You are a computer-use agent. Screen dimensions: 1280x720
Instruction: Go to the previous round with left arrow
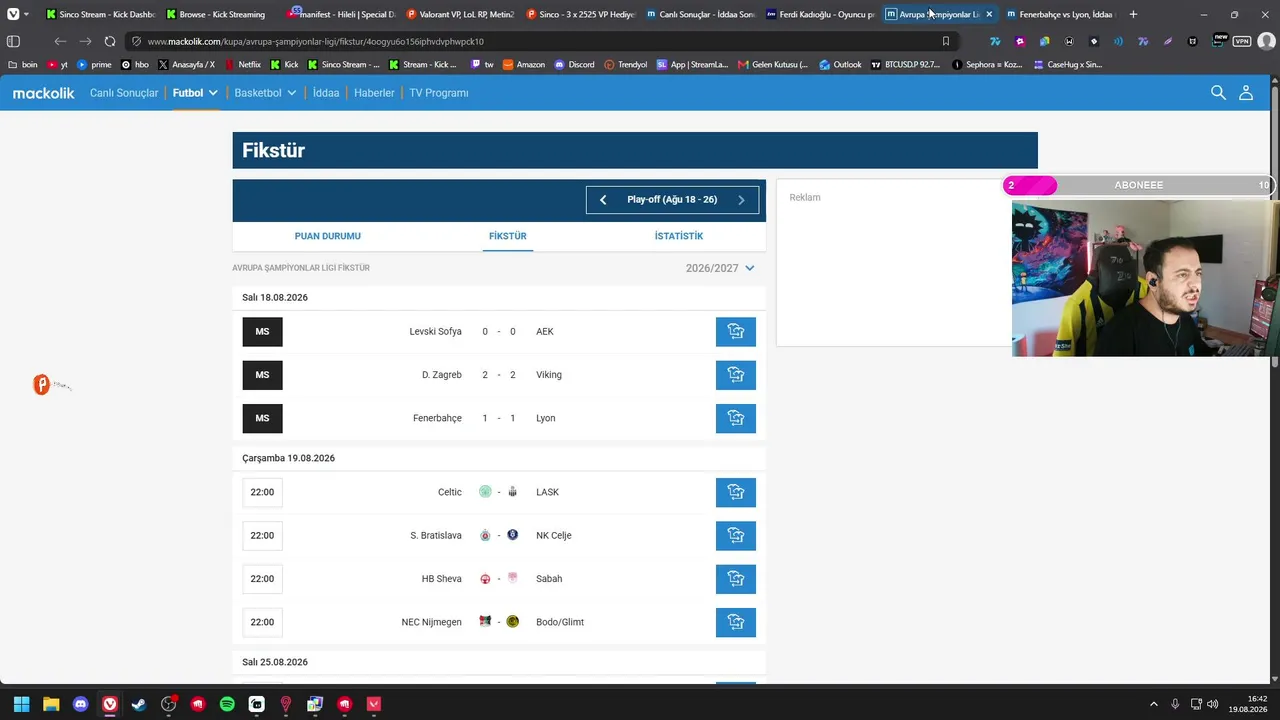[x=603, y=200]
